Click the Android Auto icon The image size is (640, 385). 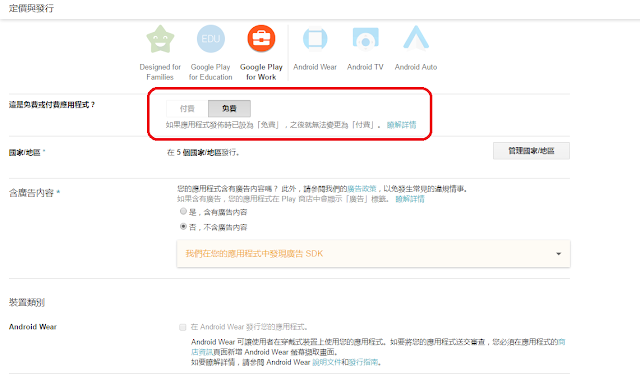pyautogui.click(x=416, y=38)
